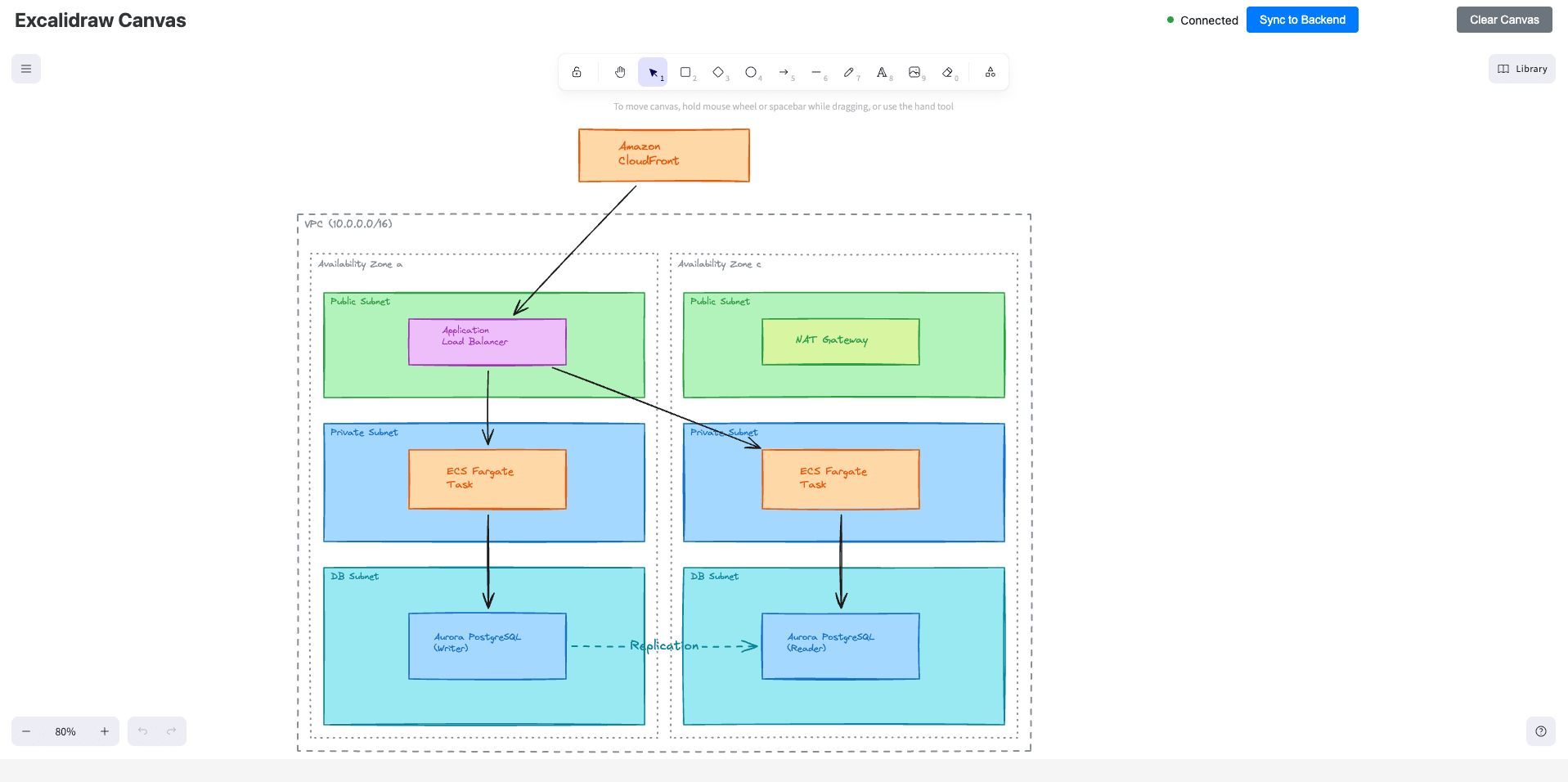The image size is (1568, 782).
Task: Click the Excalidraw Canvas title
Action: pyautogui.click(x=101, y=20)
